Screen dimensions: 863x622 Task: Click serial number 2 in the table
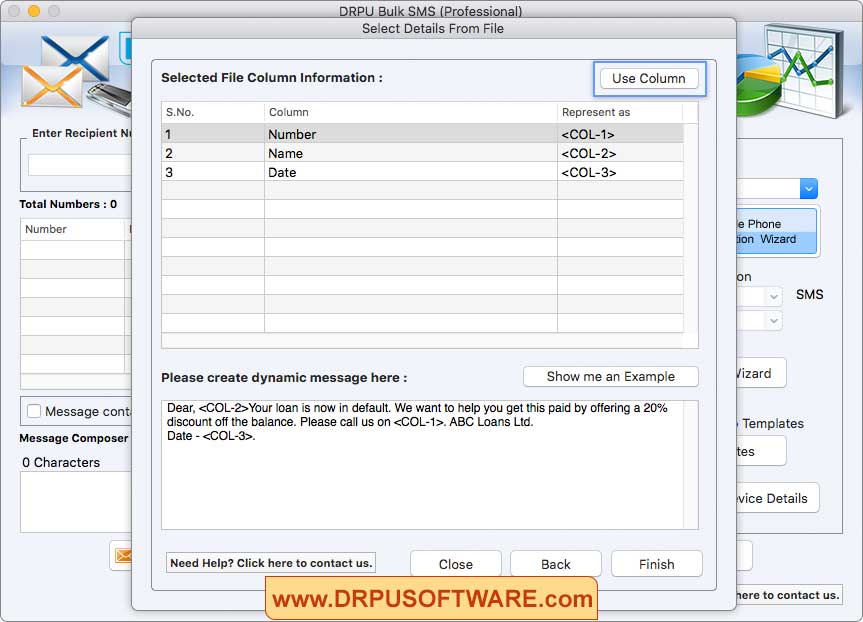(169, 154)
